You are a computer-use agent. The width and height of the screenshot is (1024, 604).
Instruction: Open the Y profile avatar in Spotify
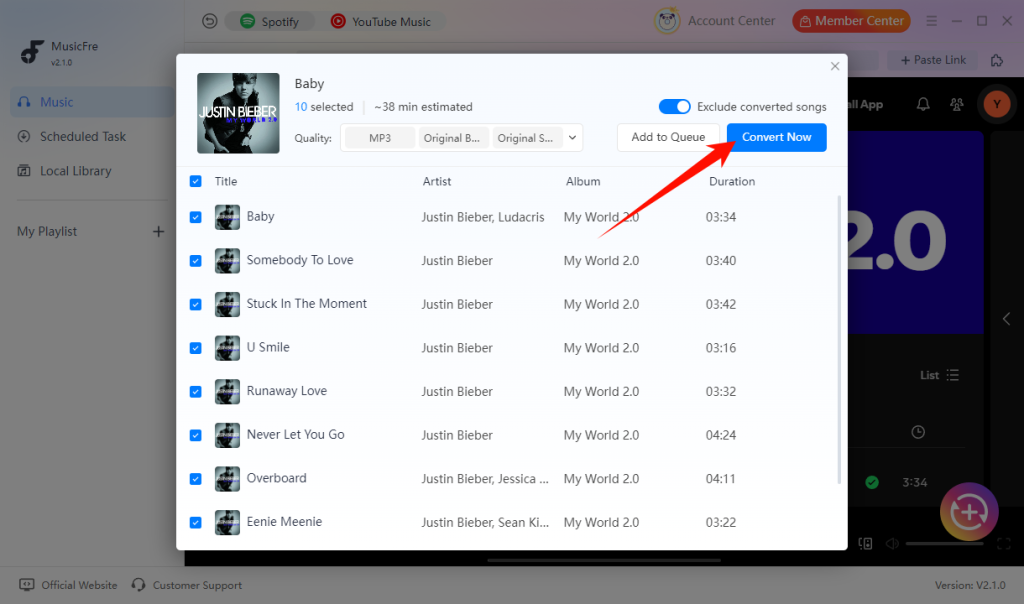[x=997, y=104]
